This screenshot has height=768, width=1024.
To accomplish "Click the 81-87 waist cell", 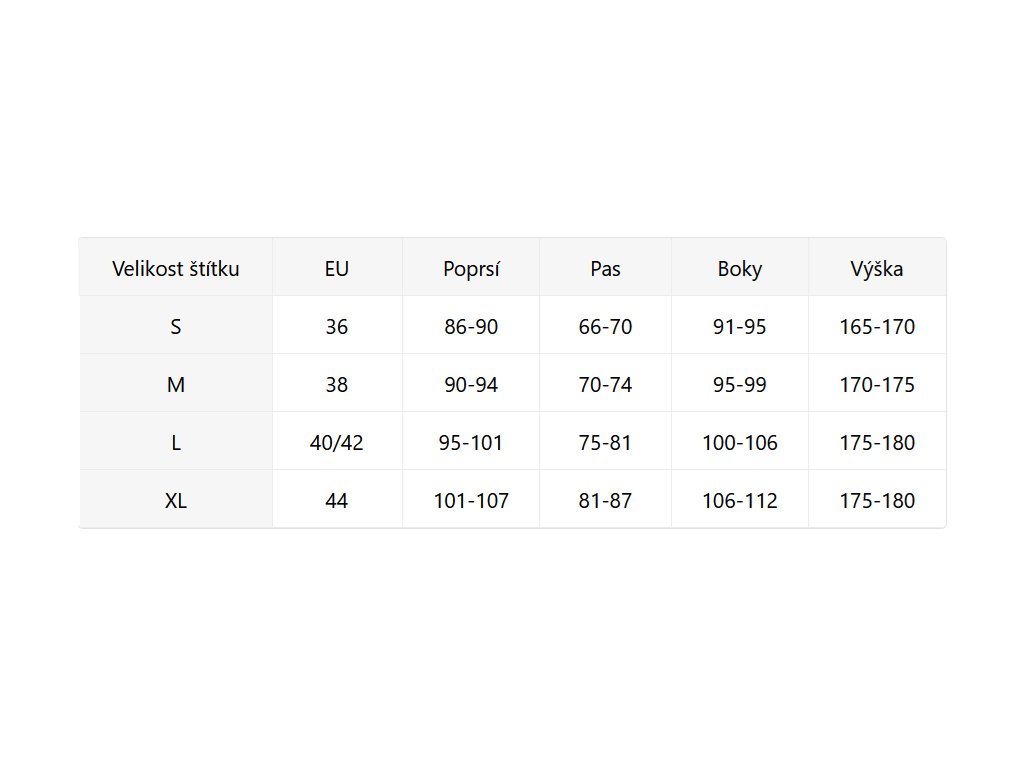I will 605,500.
